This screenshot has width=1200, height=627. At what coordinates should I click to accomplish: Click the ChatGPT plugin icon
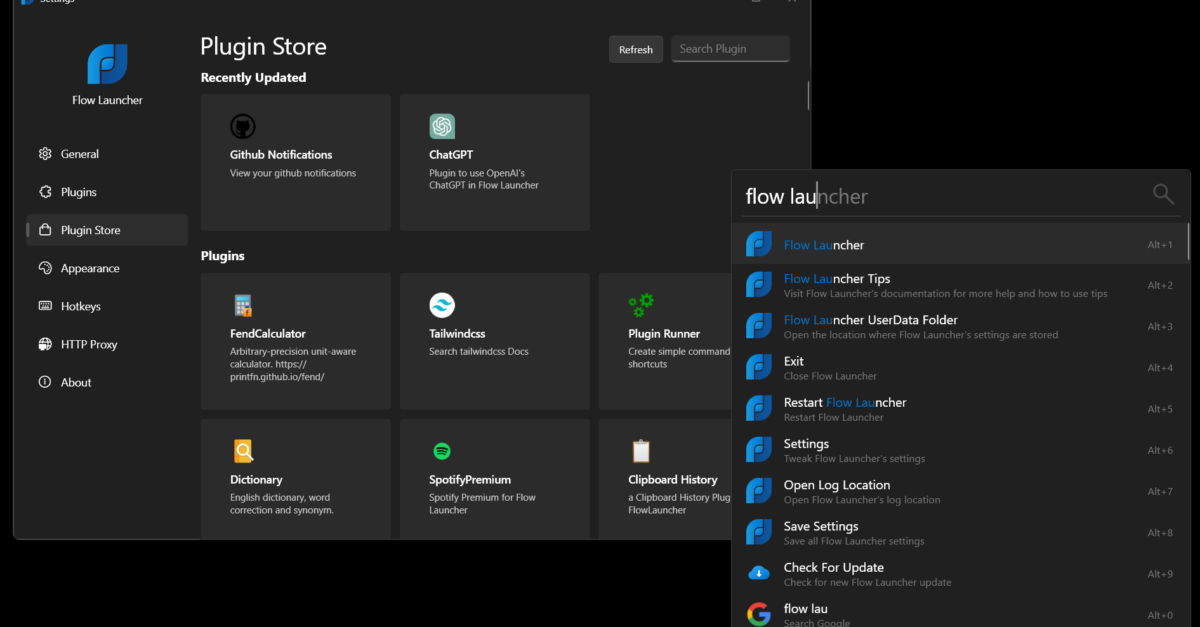click(441, 127)
